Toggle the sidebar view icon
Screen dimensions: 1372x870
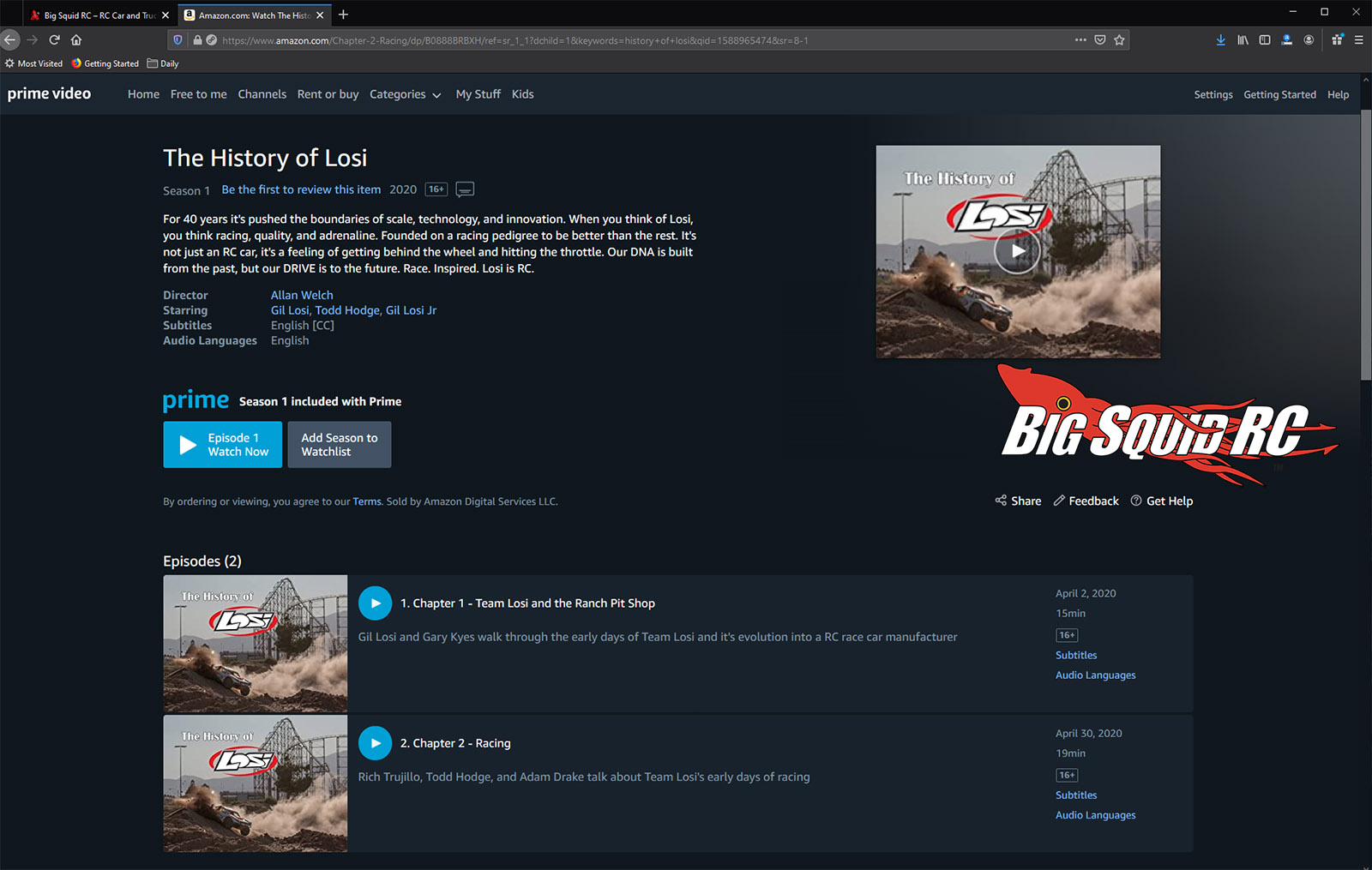pos(1265,39)
